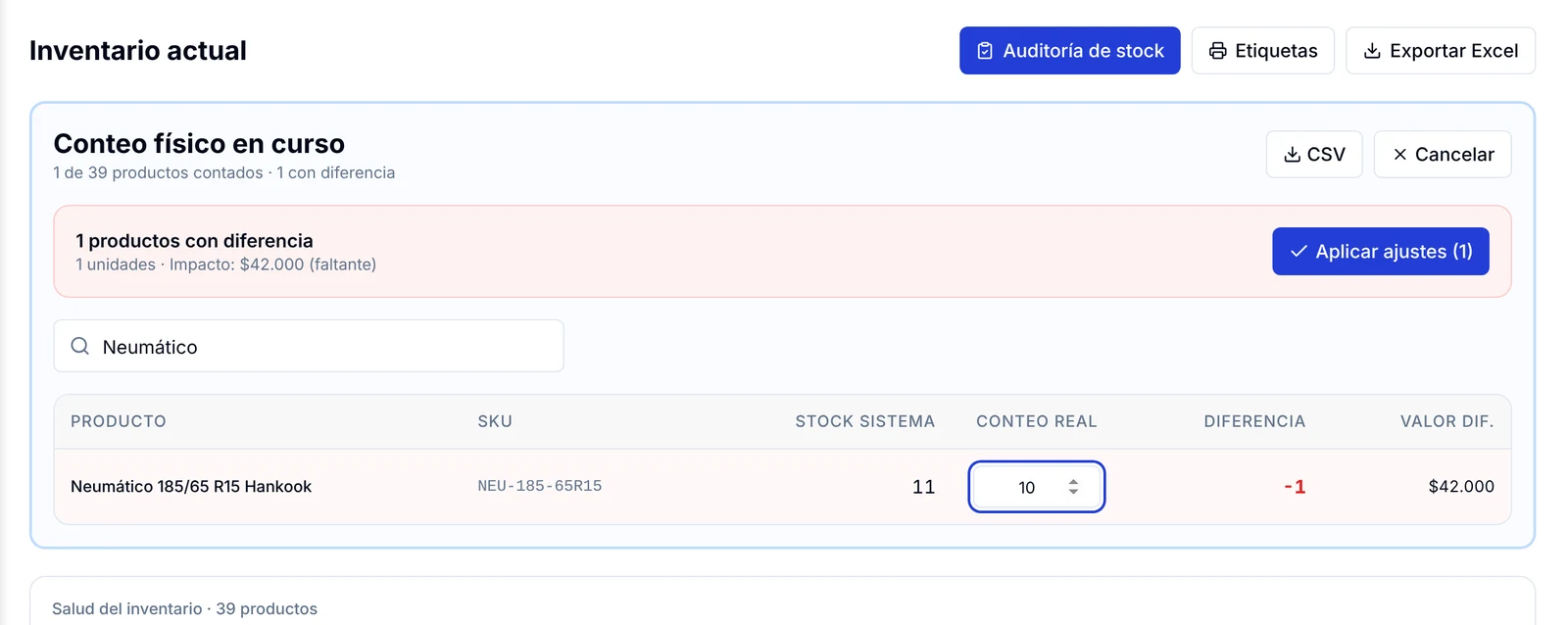Click the CONTEO REAL column header
1568x625 pixels.
click(1037, 421)
